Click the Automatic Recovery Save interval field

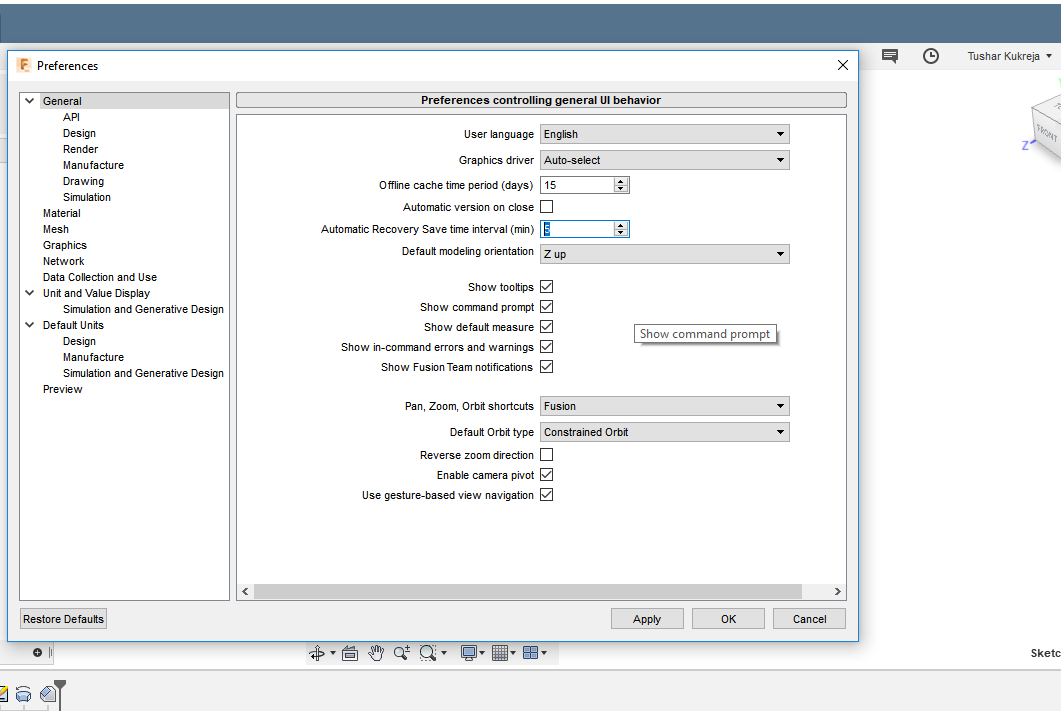tap(577, 229)
